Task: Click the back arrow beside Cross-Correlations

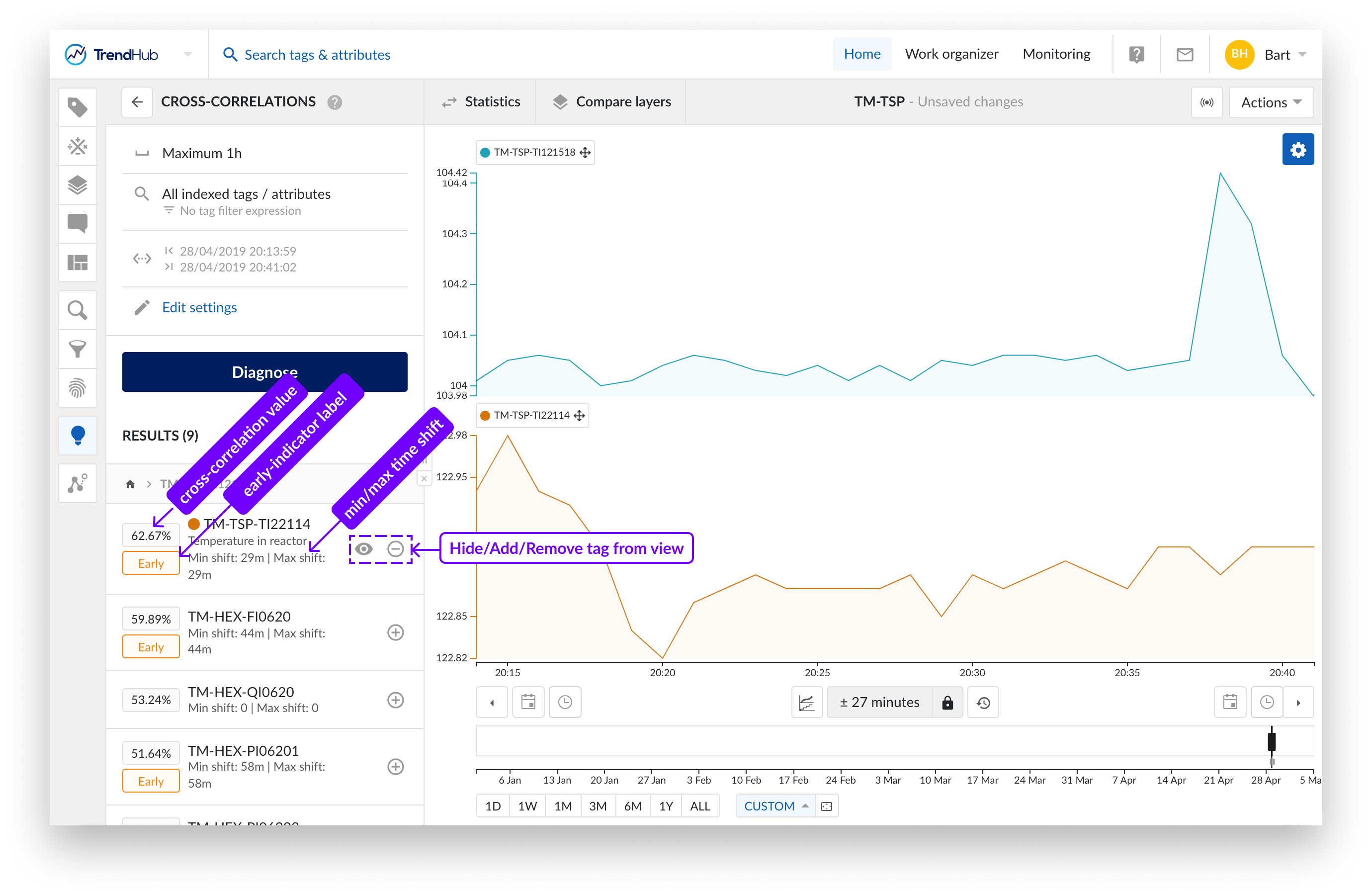Action: [137, 102]
